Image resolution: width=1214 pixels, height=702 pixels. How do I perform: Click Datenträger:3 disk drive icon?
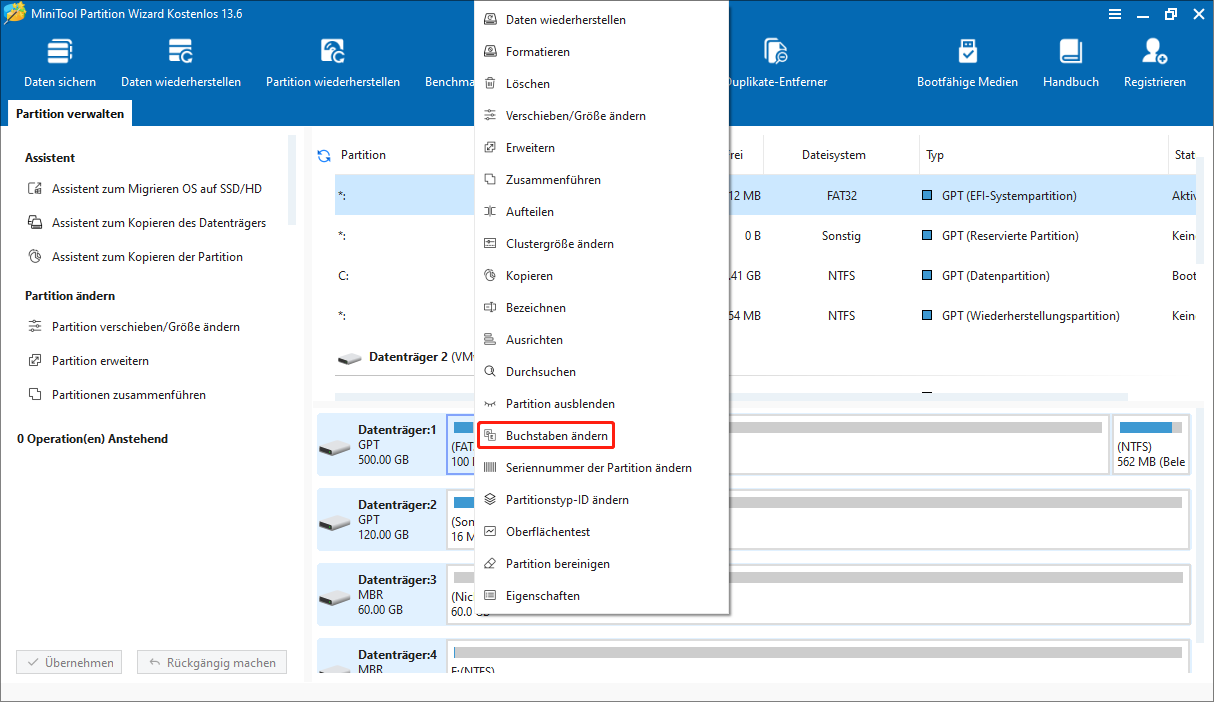pyautogui.click(x=336, y=597)
